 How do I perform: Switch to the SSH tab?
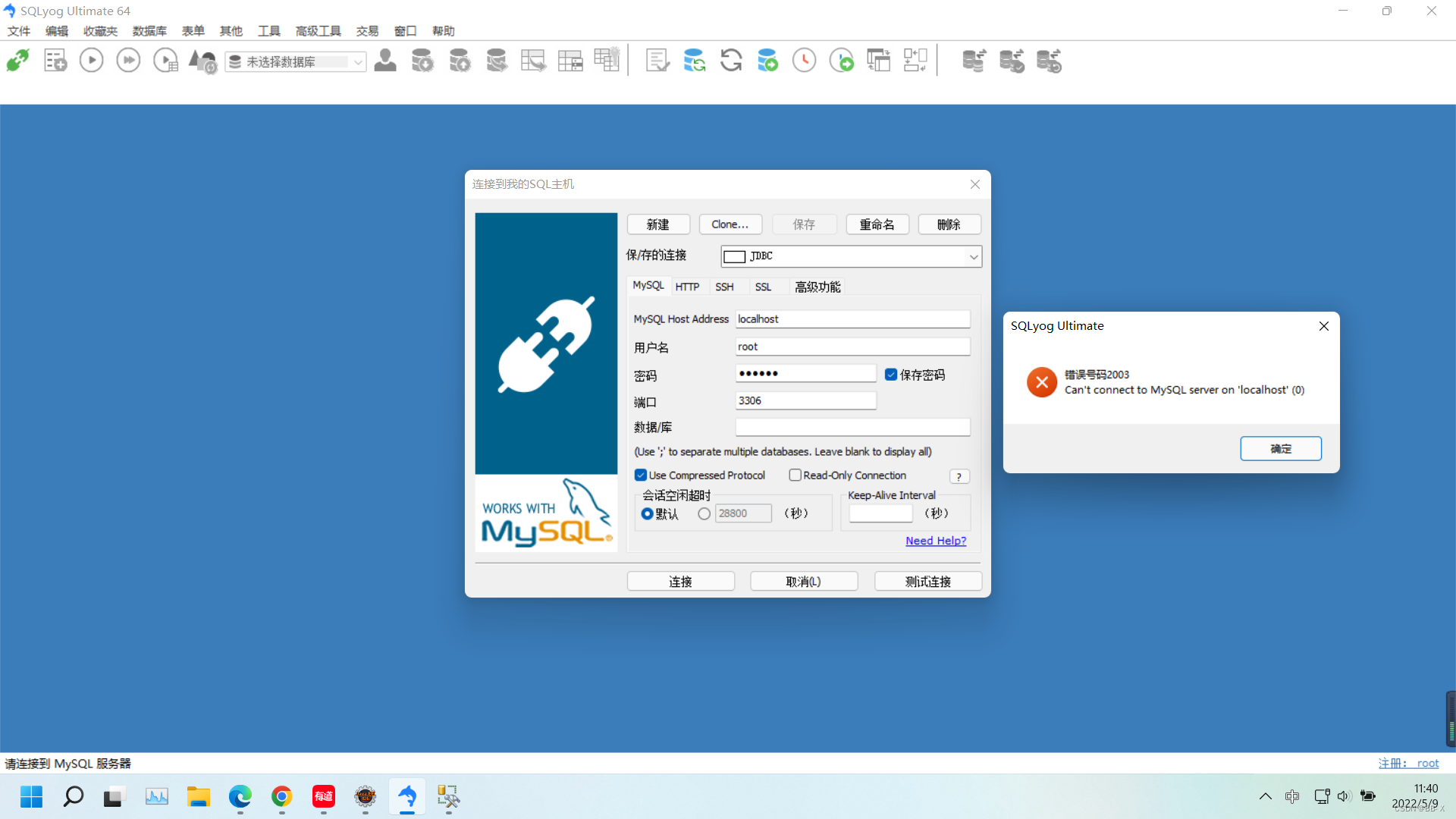(725, 287)
